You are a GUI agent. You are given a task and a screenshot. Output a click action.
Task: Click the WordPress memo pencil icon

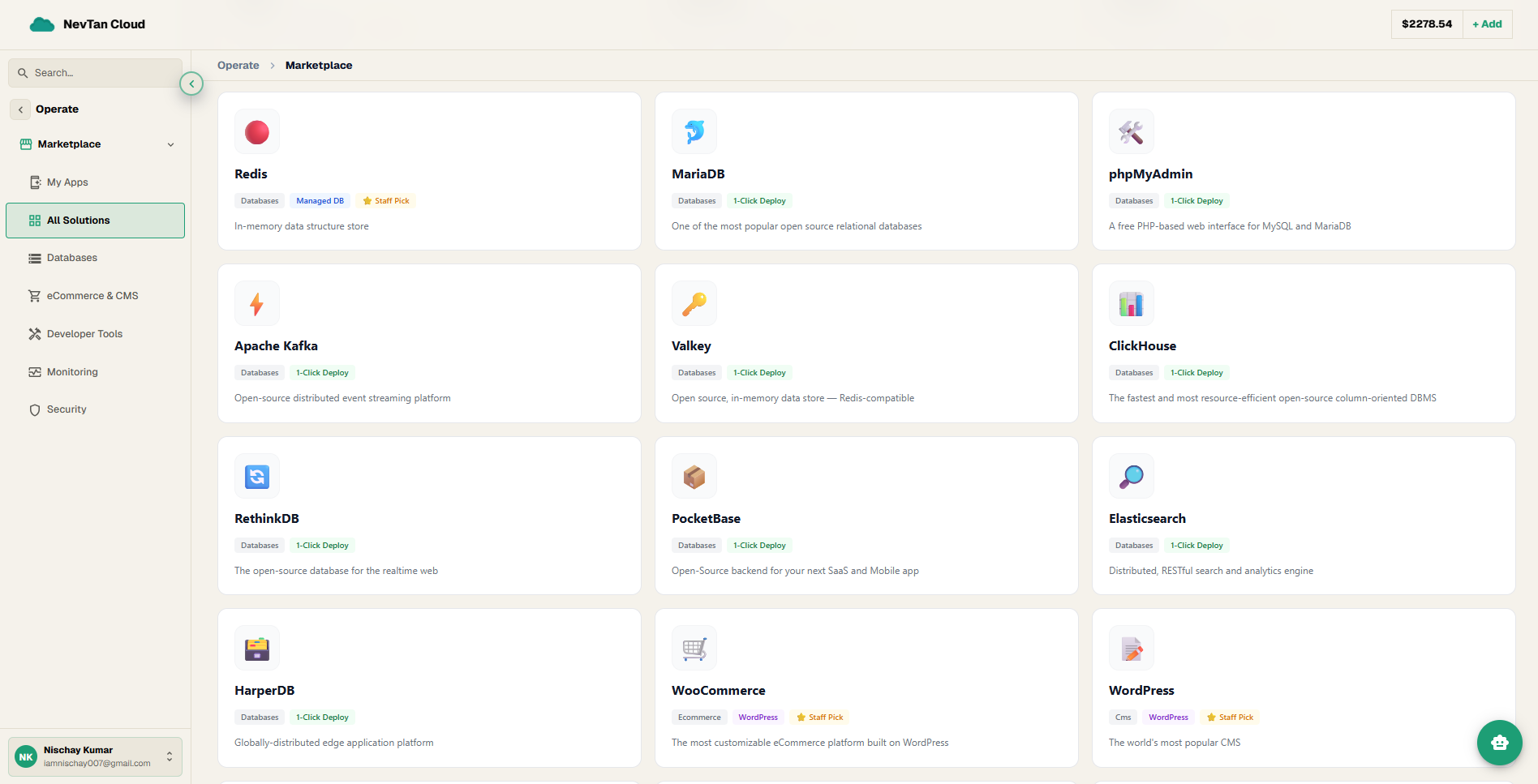[x=1132, y=648]
